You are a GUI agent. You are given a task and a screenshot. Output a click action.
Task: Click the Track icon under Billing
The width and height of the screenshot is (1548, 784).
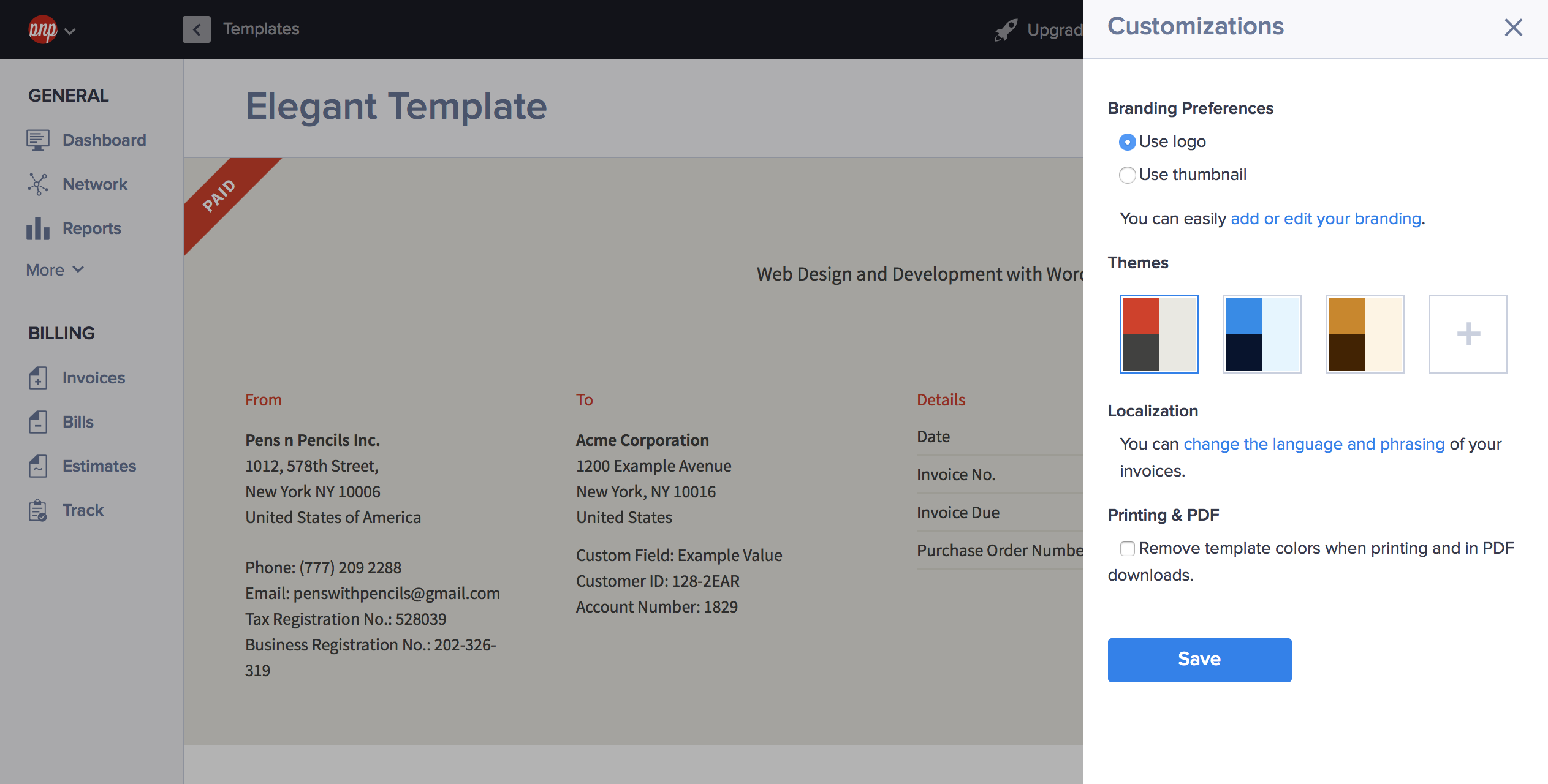pos(37,510)
